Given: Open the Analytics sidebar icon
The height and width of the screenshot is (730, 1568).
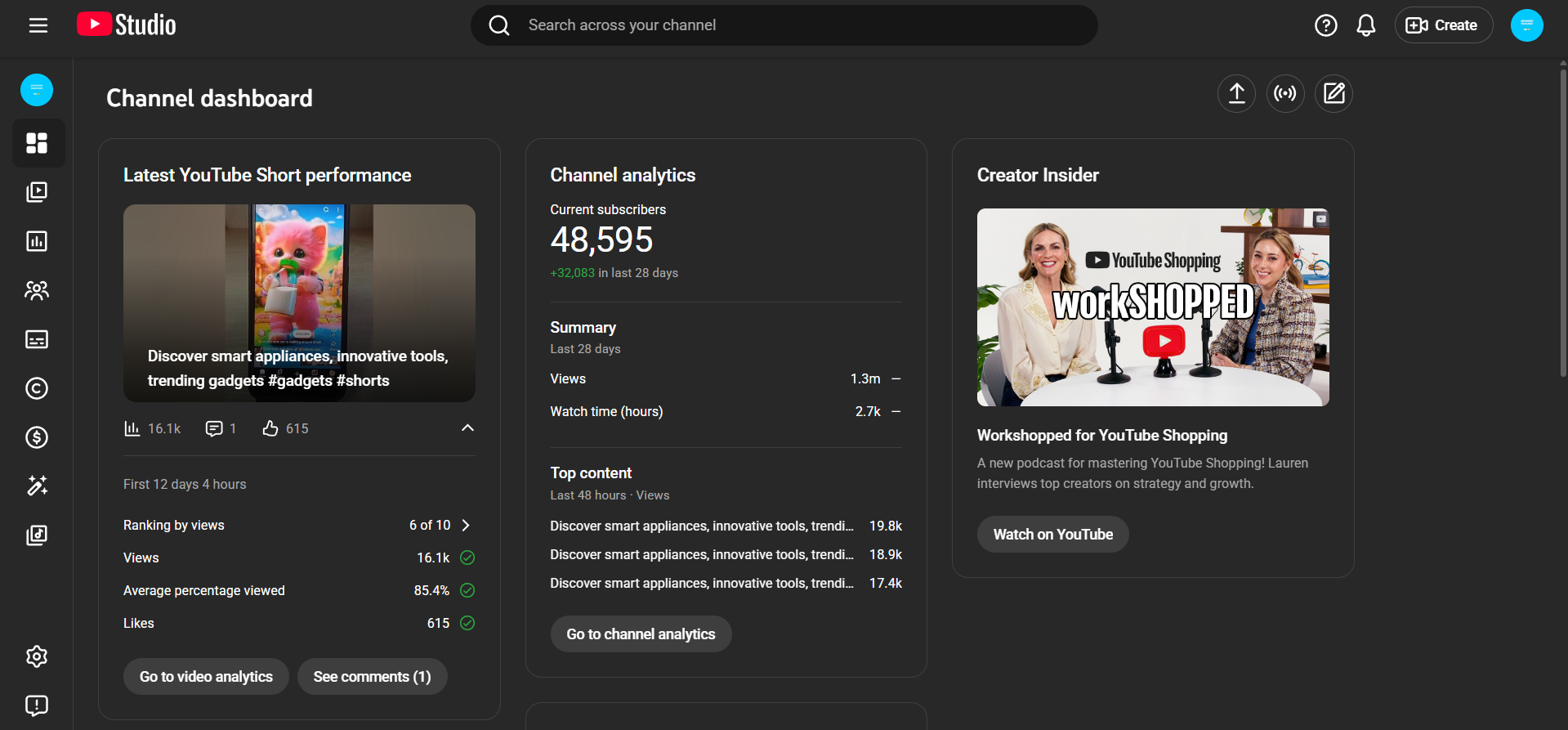Looking at the screenshot, I should 37,241.
